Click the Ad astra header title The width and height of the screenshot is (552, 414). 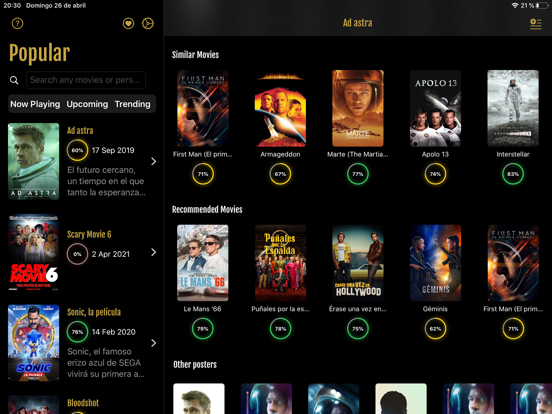tap(358, 23)
